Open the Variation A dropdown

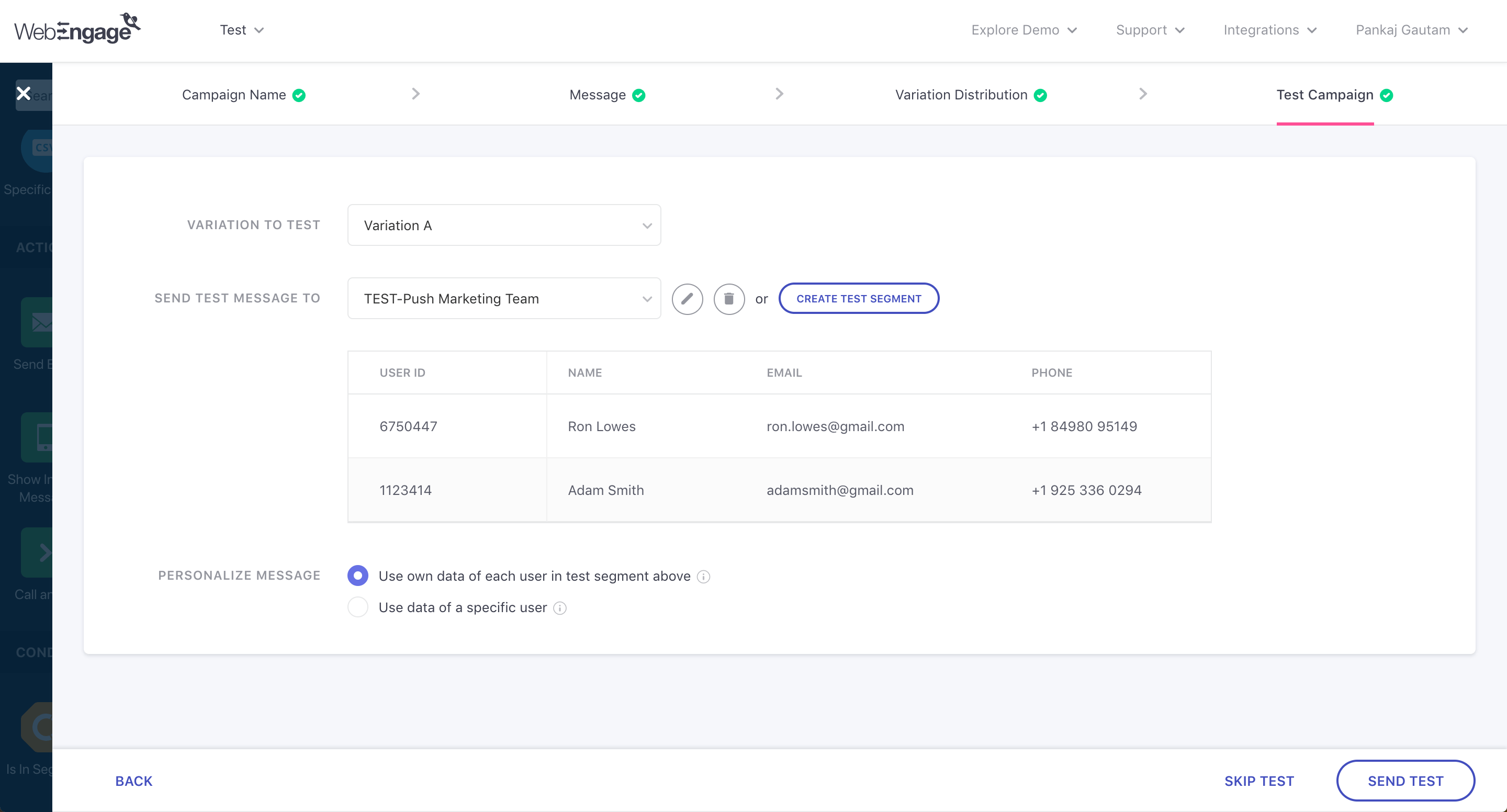coord(504,225)
